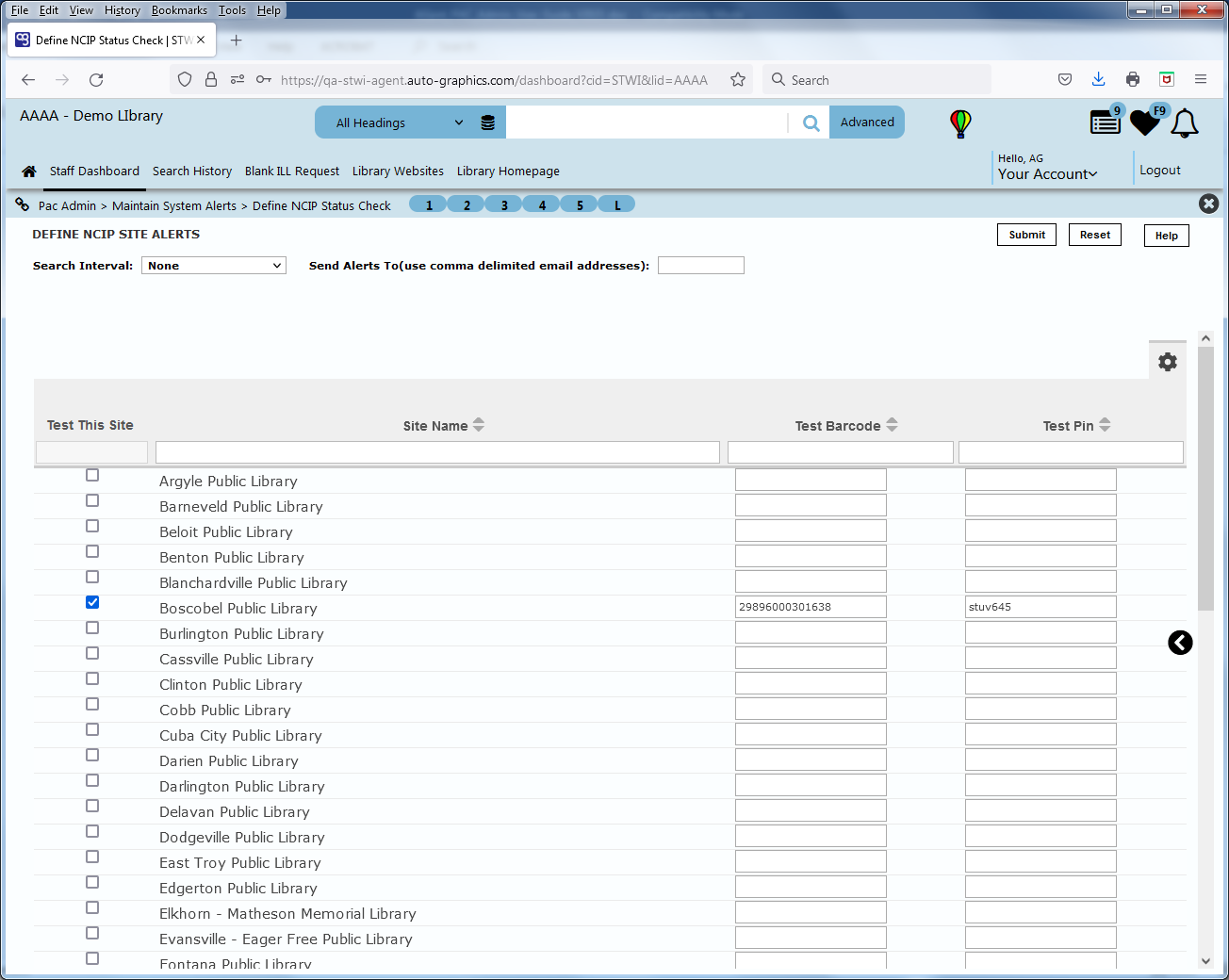Check the Burlington Public Library checkbox
Viewport: 1229px width, 980px height.
coord(92,628)
